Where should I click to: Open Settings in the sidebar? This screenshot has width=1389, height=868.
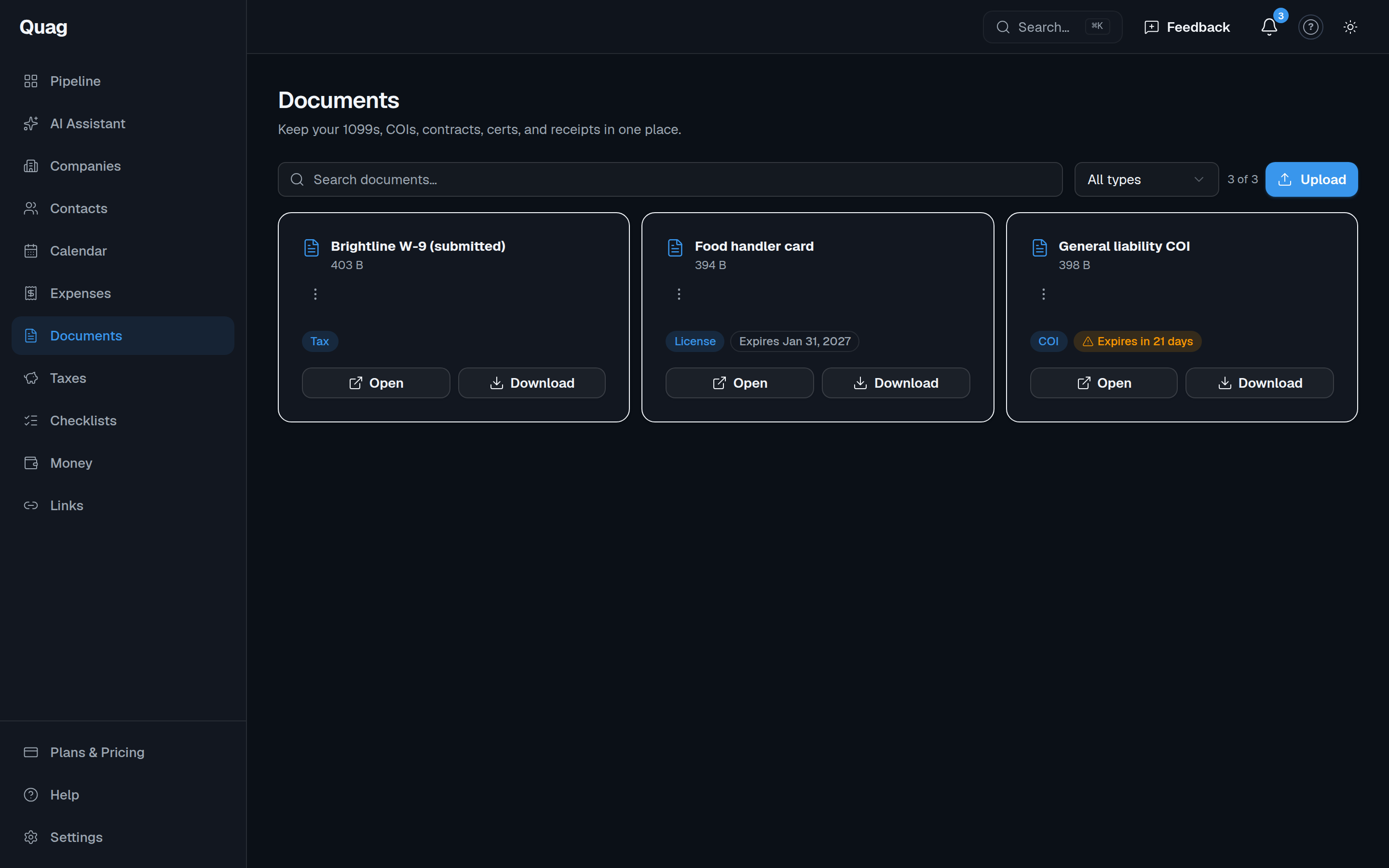point(123,837)
